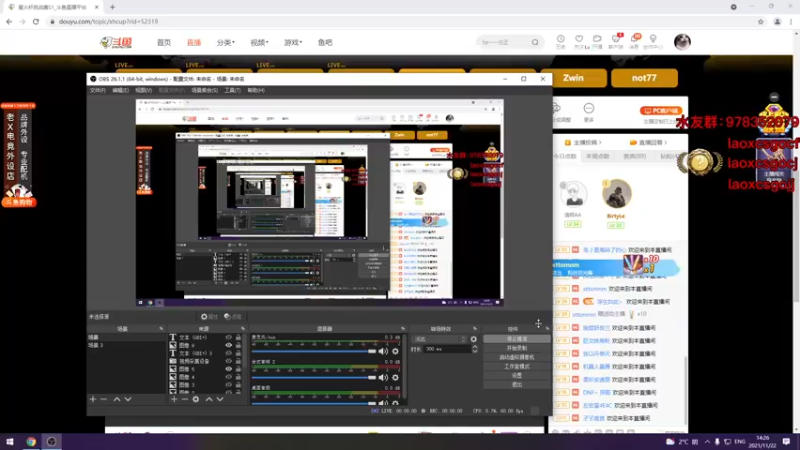Open the 帮助(H) menu in OBS

pos(256,90)
